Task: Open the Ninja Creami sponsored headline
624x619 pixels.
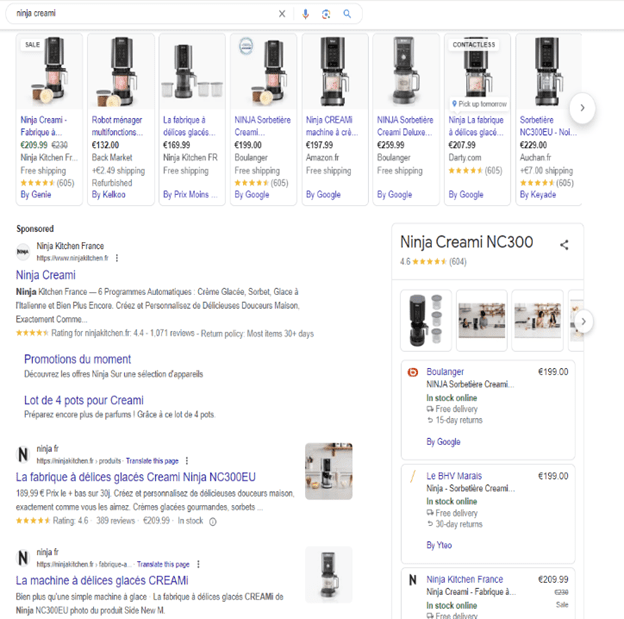Action: [x=46, y=275]
